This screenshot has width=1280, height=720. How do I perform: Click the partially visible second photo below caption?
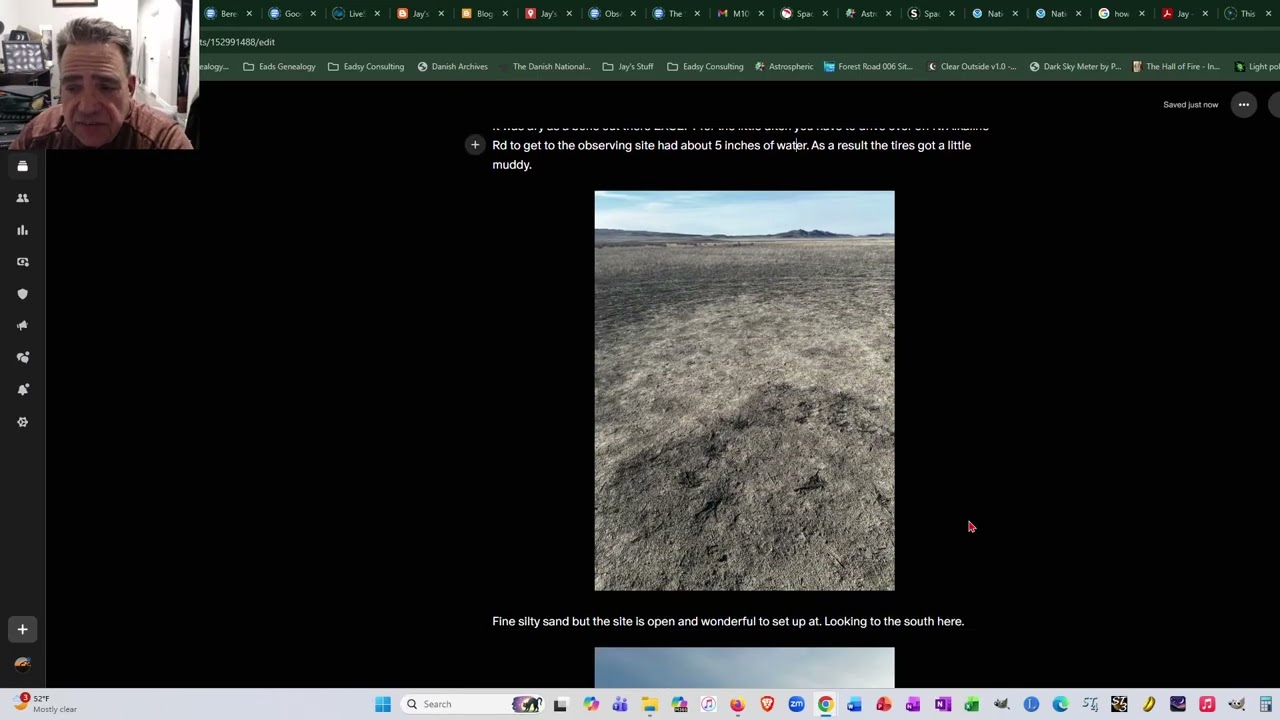pyautogui.click(x=744, y=667)
